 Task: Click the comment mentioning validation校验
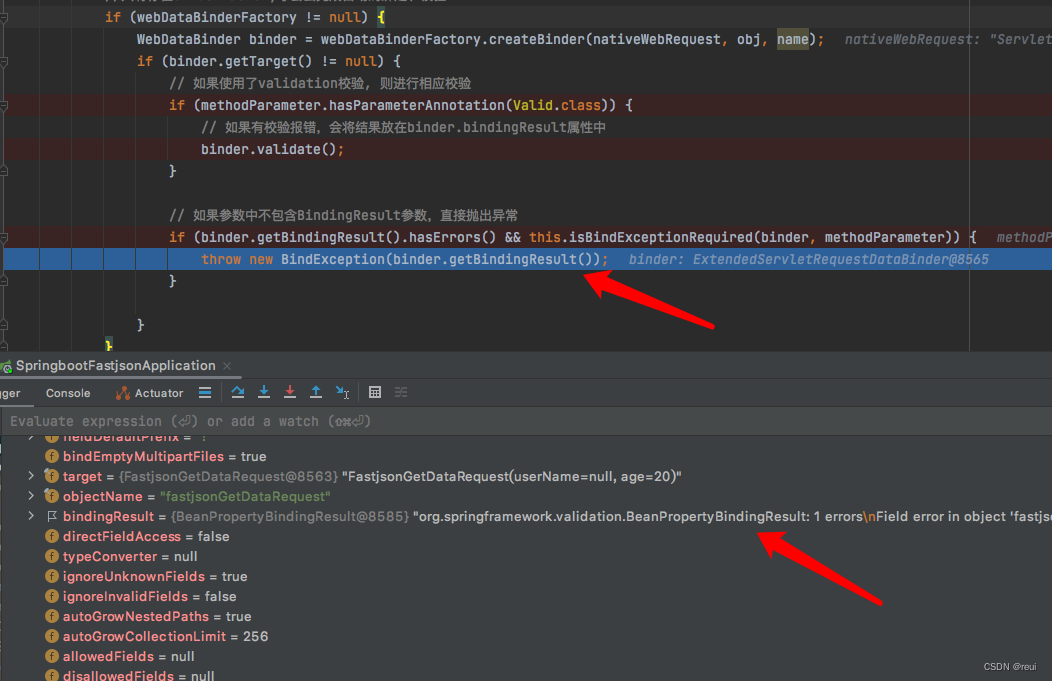(x=320, y=83)
